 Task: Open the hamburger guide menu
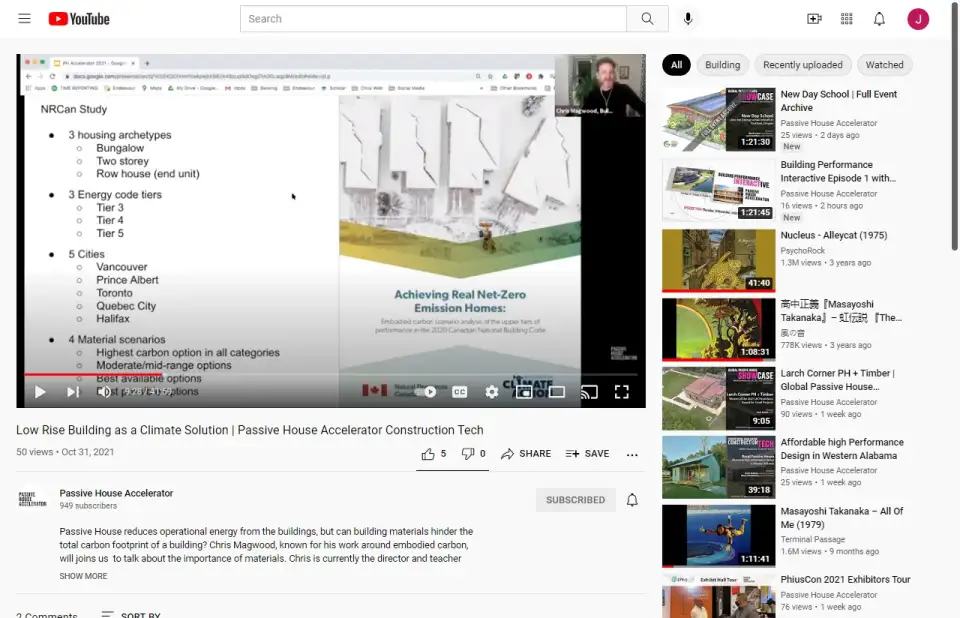tap(24, 19)
